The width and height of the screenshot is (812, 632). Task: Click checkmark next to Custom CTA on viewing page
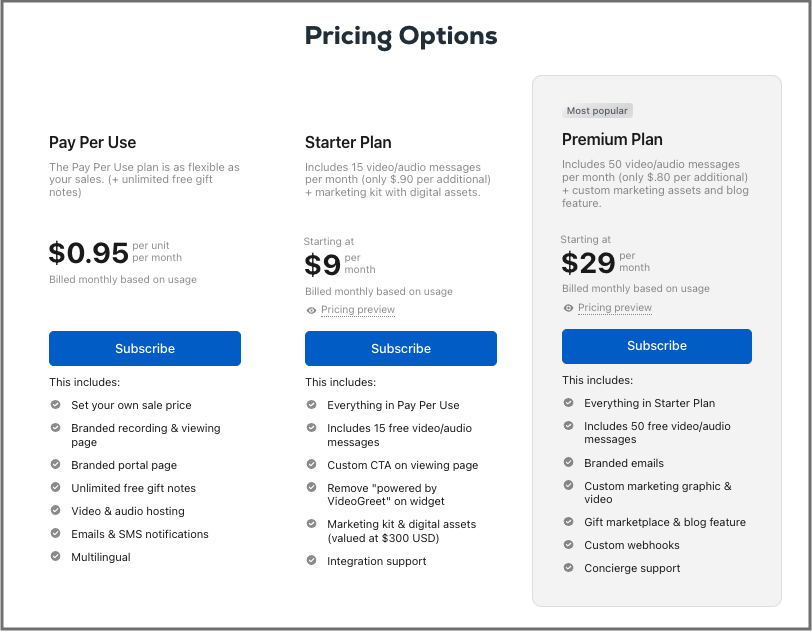tap(311, 464)
